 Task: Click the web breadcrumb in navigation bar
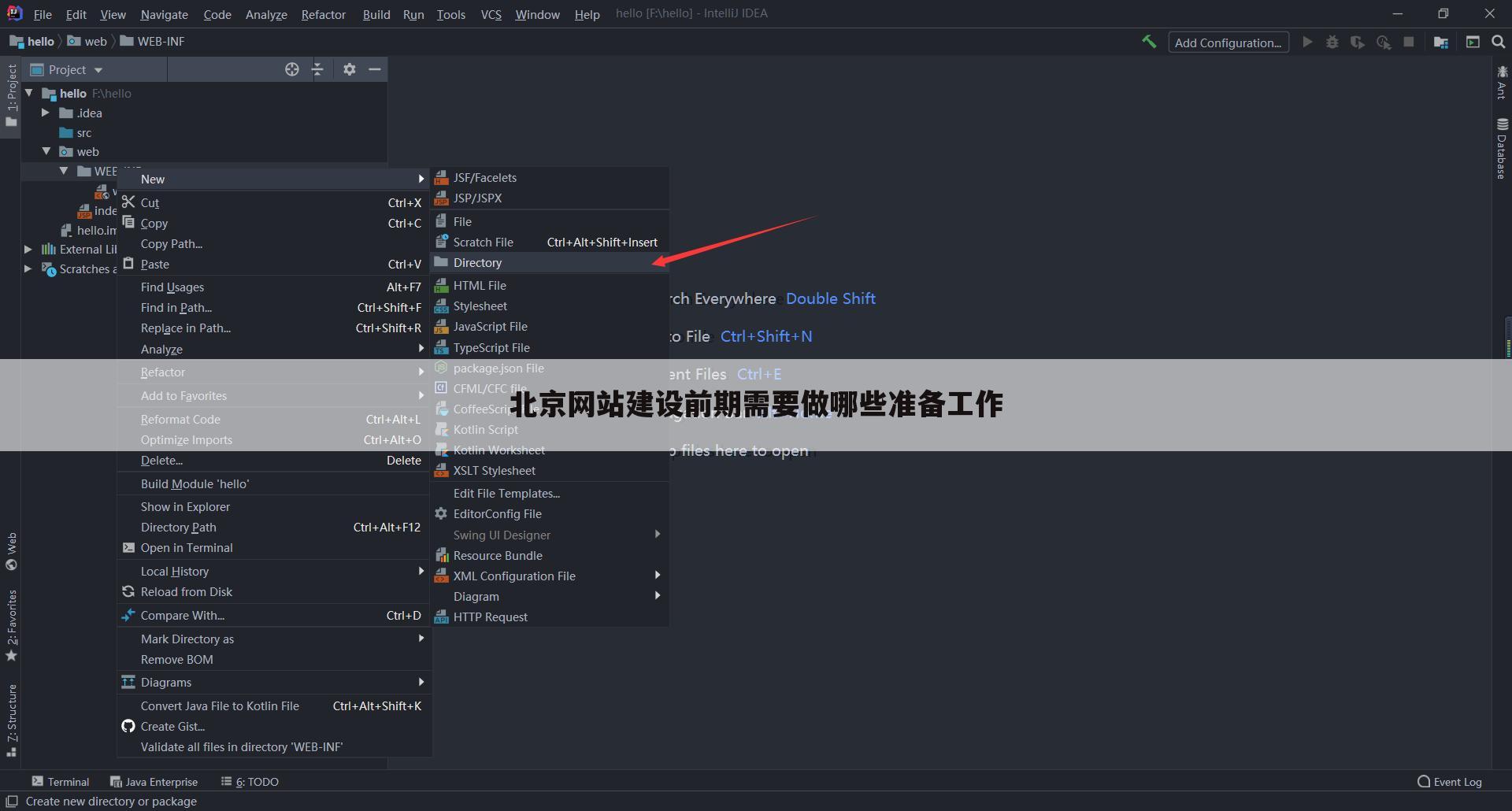pyautogui.click(x=87, y=42)
